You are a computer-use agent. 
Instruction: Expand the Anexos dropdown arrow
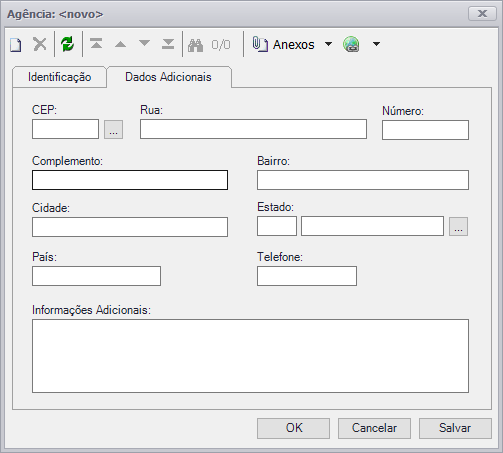point(328,44)
